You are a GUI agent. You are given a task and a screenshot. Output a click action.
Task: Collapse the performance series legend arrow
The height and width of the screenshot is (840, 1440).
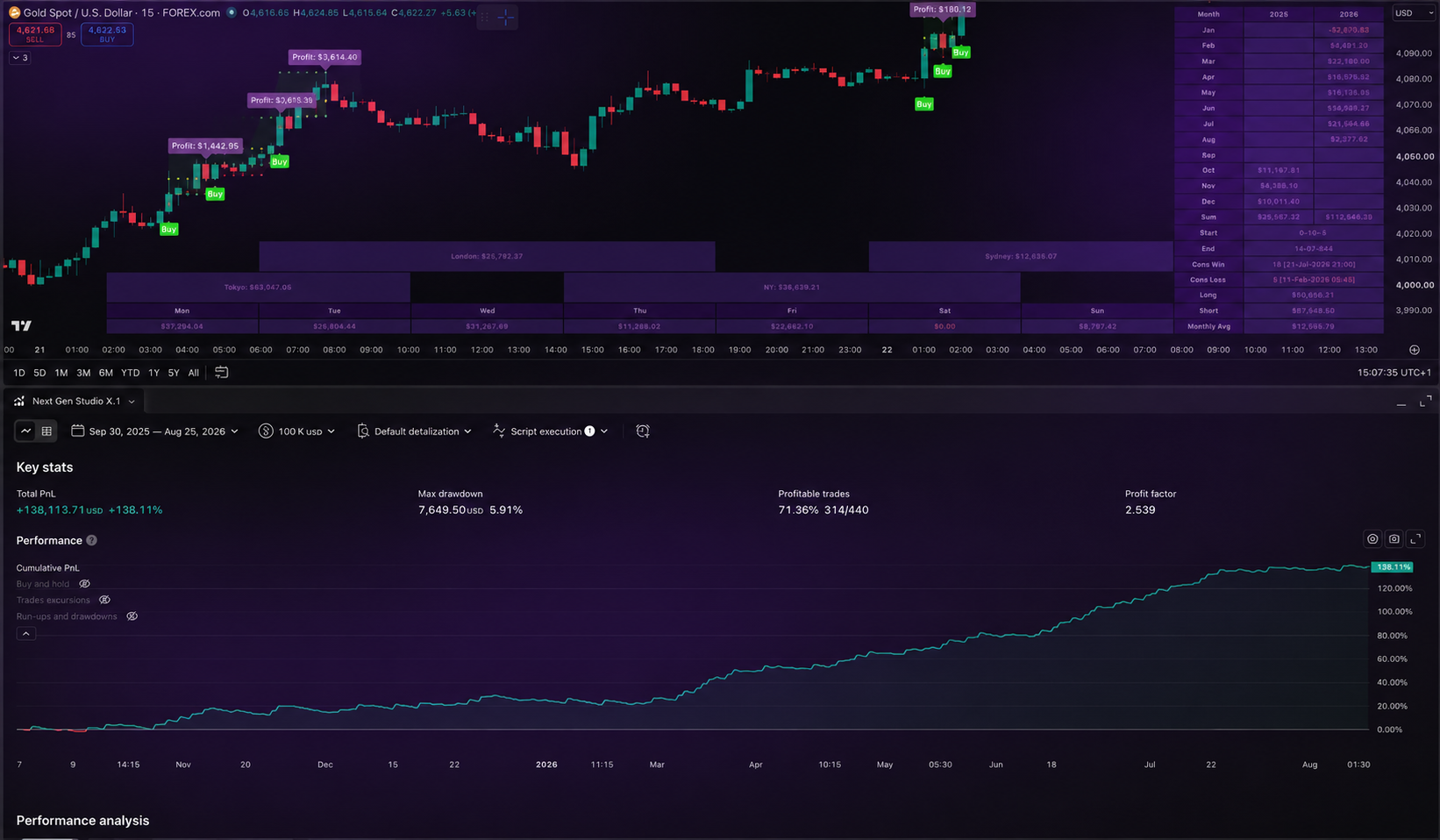click(26, 633)
